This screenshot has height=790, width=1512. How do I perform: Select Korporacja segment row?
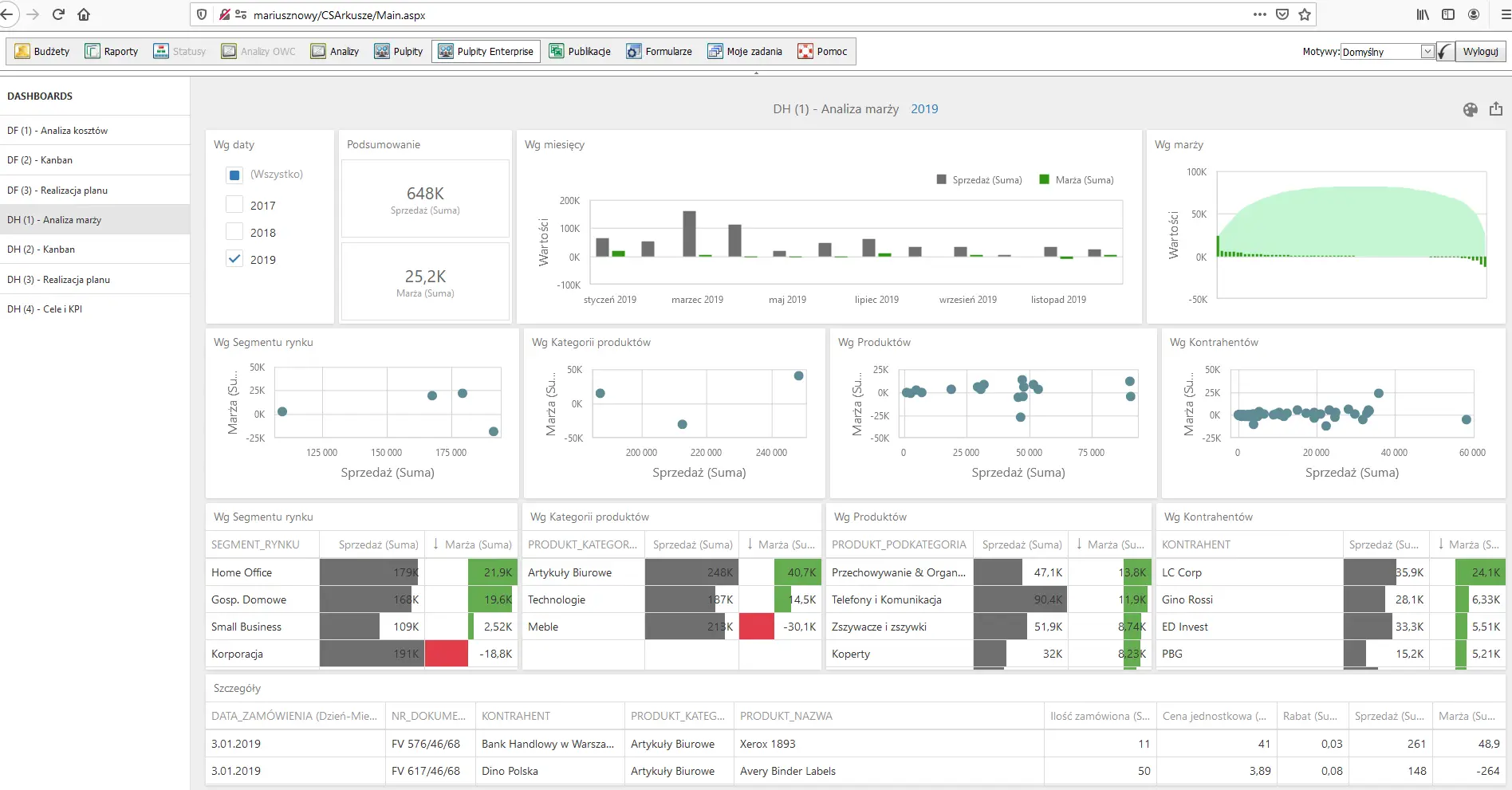(361, 654)
